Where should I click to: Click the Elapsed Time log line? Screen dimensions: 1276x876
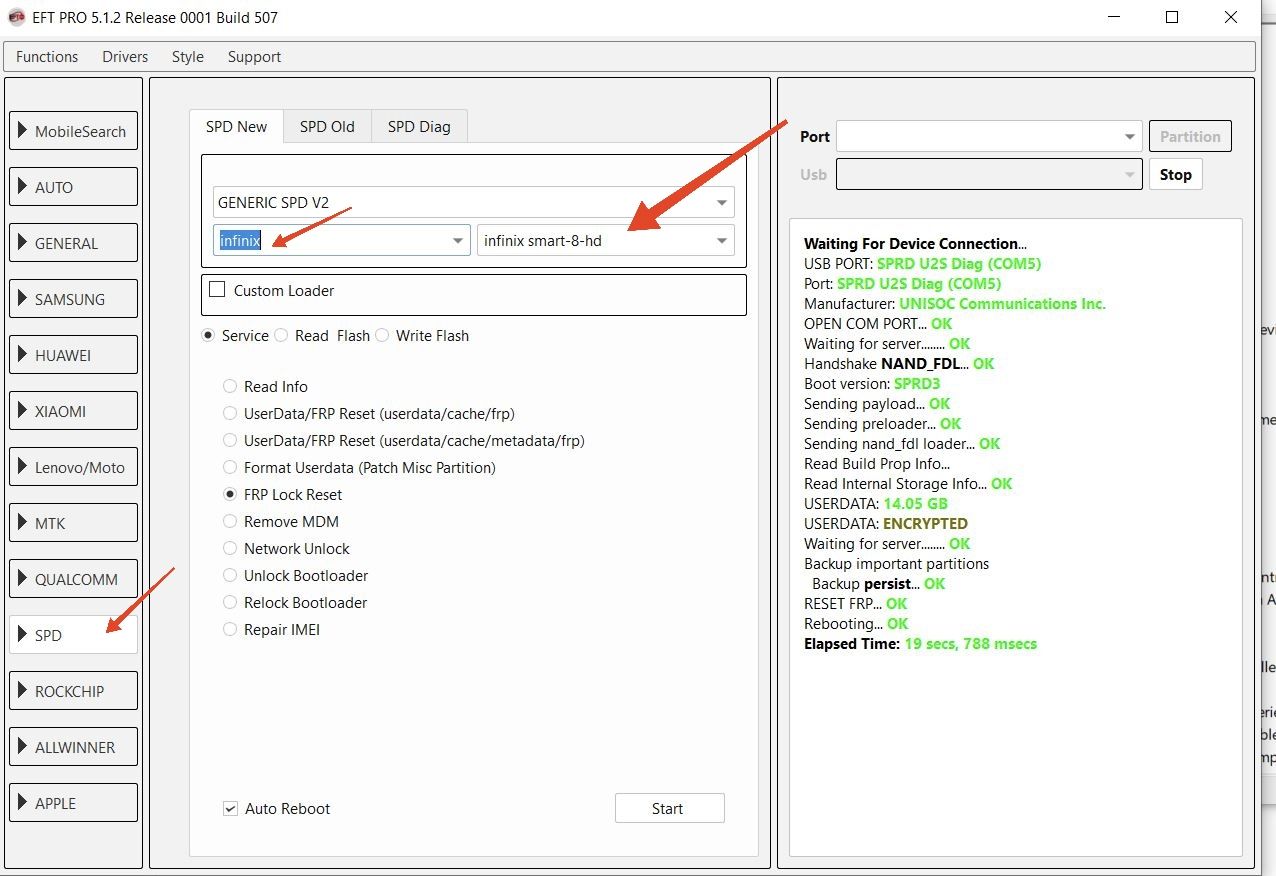920,644
